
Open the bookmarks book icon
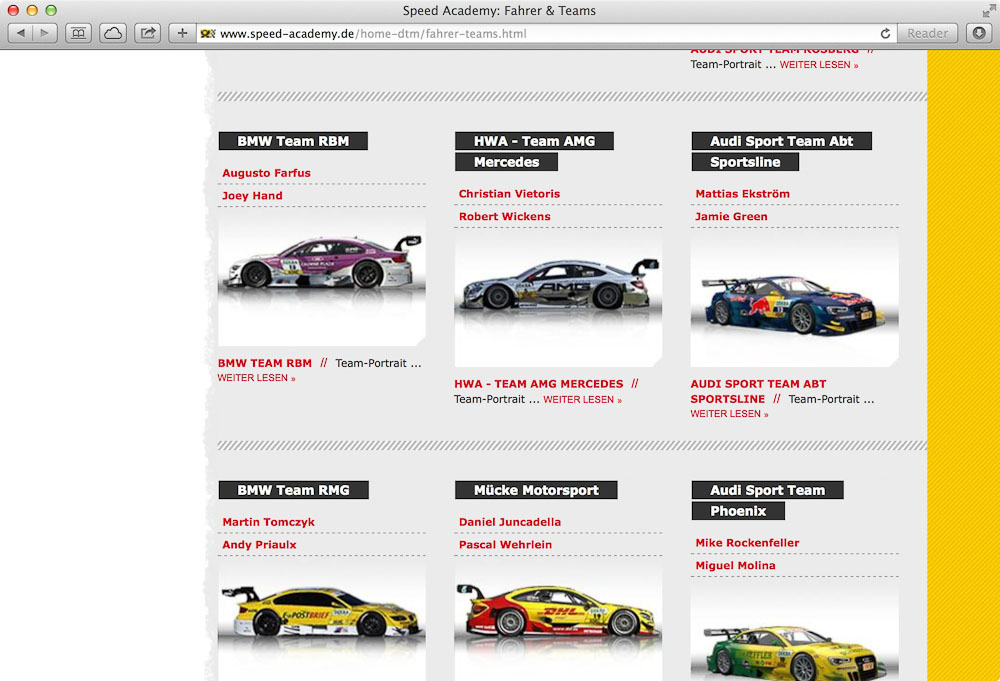[78, 33]
